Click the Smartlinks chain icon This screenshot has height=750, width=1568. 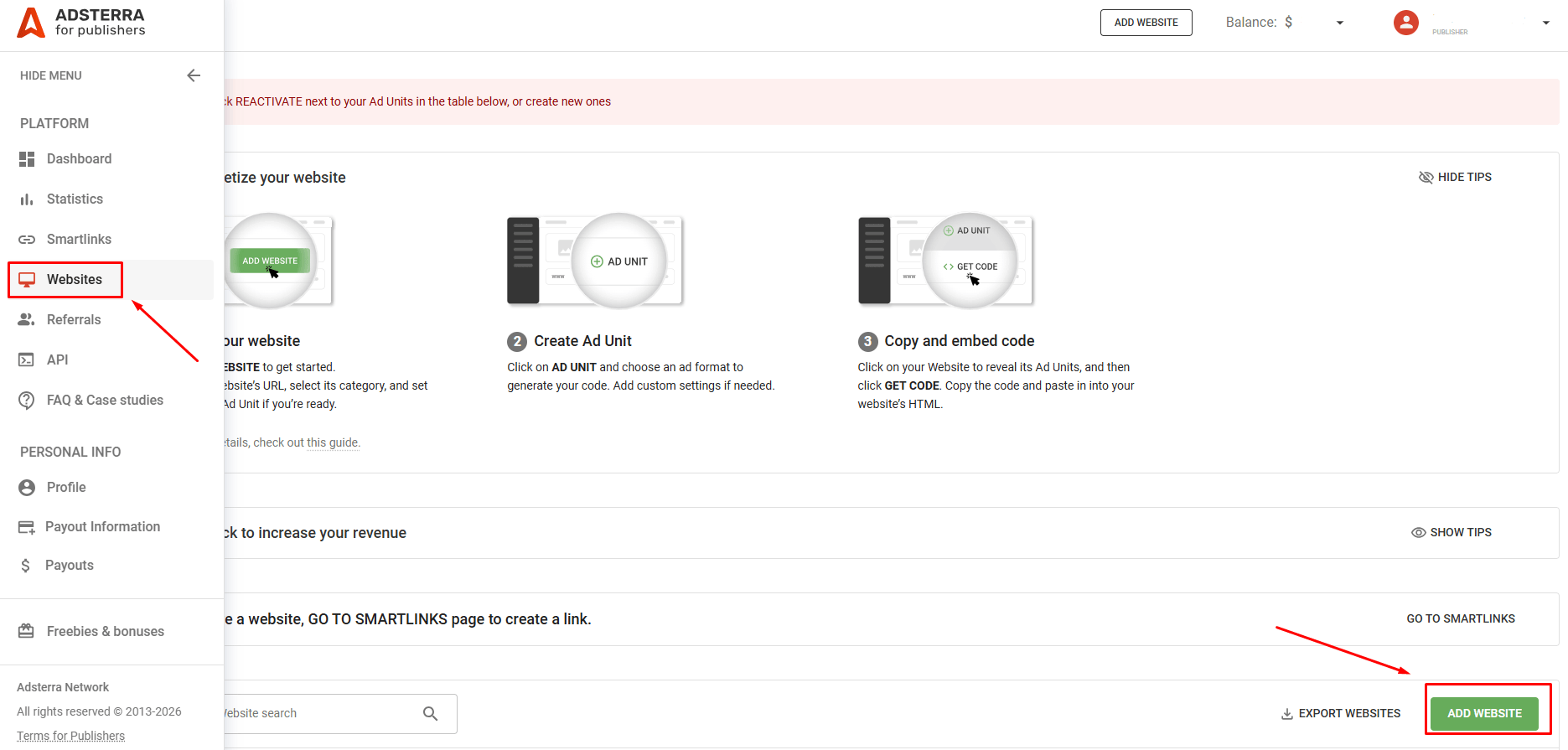pyautogui.click(x=27, y=240)
